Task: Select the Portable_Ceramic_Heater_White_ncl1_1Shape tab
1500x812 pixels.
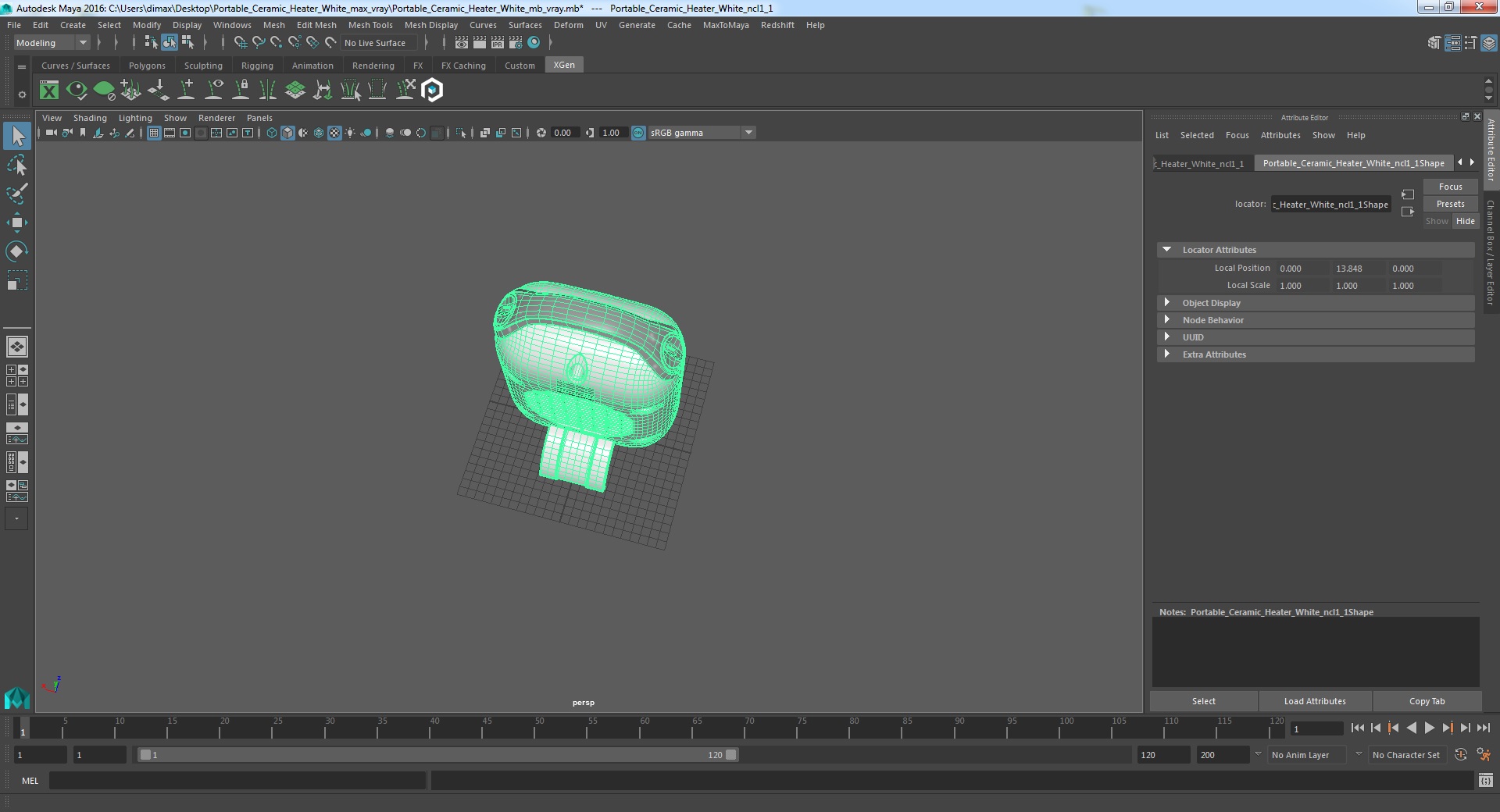Action: pos(1353,163)
